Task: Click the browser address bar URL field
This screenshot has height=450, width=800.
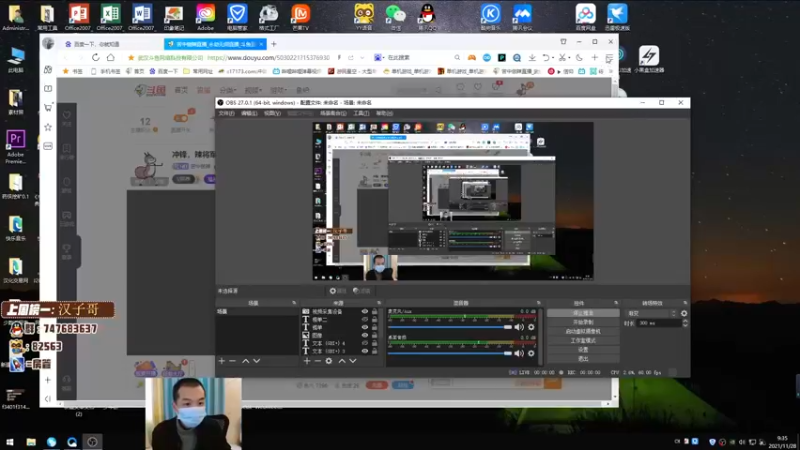Action: click(x=268, y=58)
